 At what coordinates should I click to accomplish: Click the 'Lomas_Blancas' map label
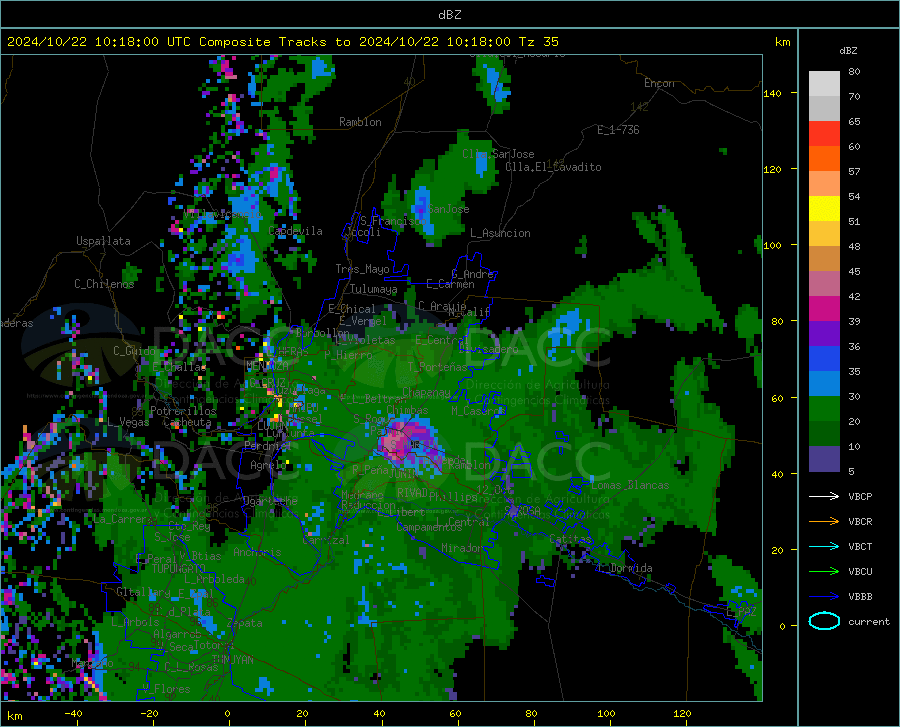(x=630, y=485)
